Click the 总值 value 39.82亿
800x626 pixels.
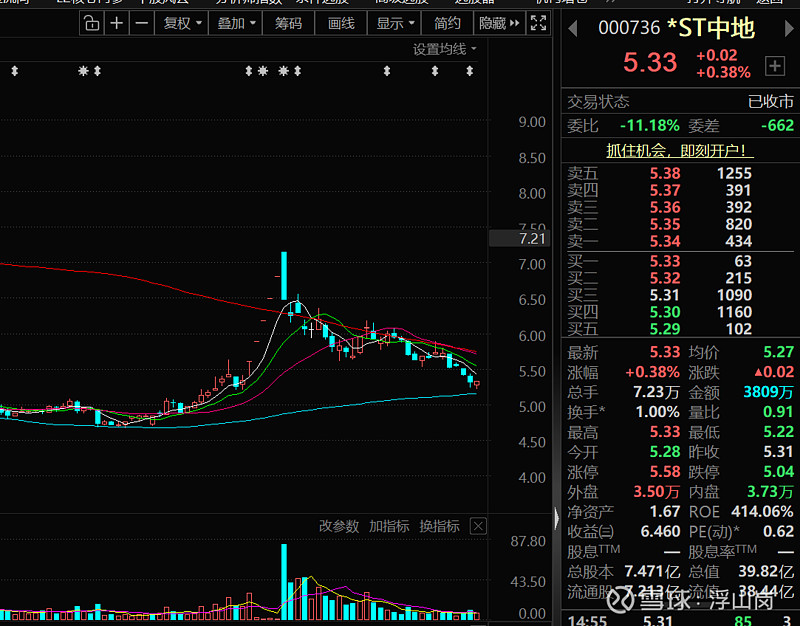click(766, 571)
